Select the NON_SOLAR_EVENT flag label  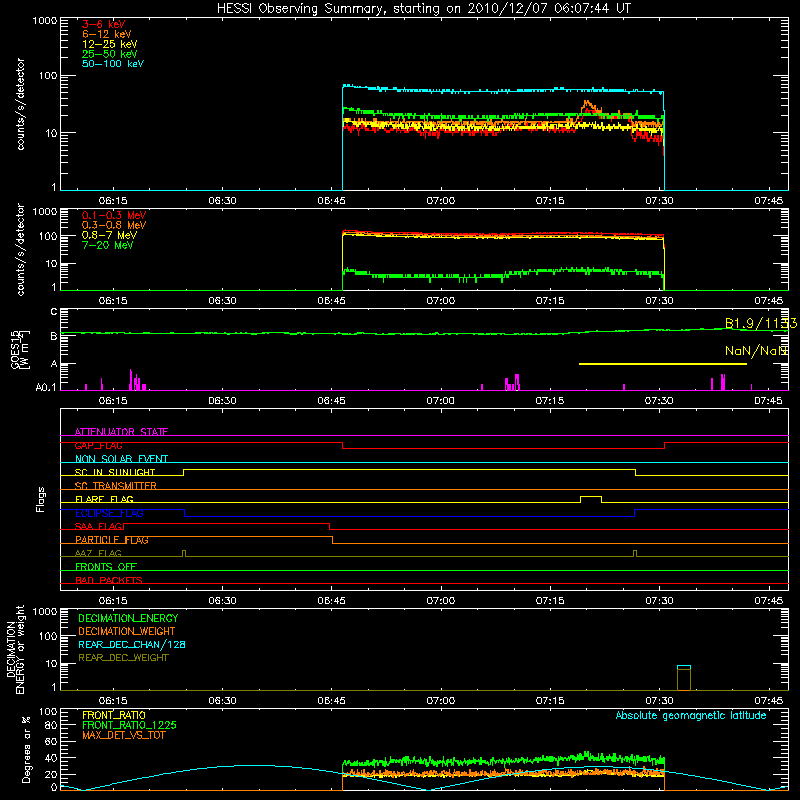click(121, 459)
